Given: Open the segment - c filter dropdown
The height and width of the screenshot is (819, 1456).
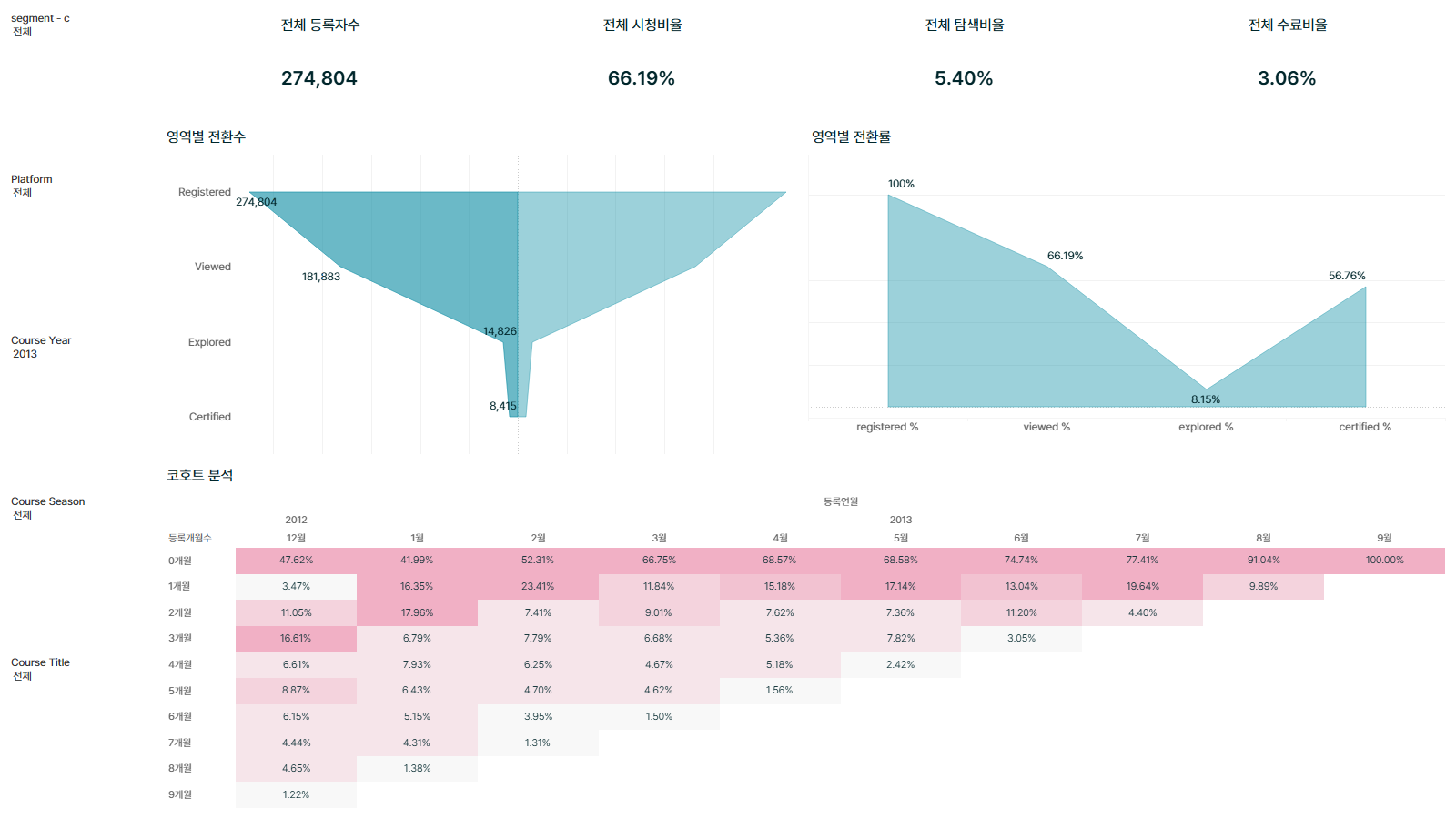Looking at the screenshot, I should coord(40,25).
